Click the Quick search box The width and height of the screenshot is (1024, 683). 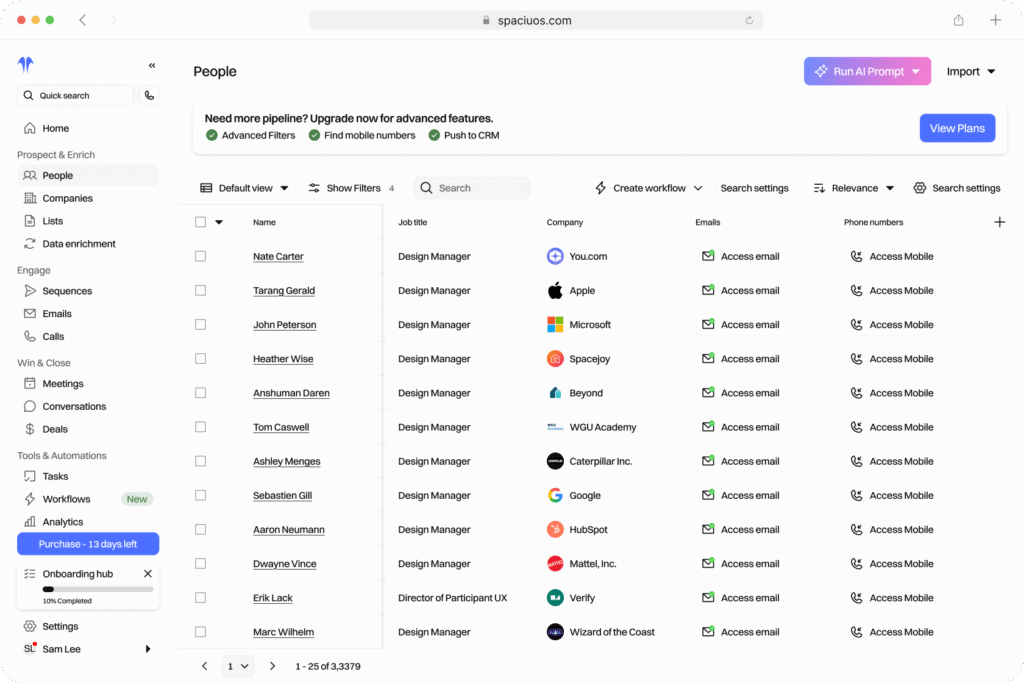pos(75,95)
